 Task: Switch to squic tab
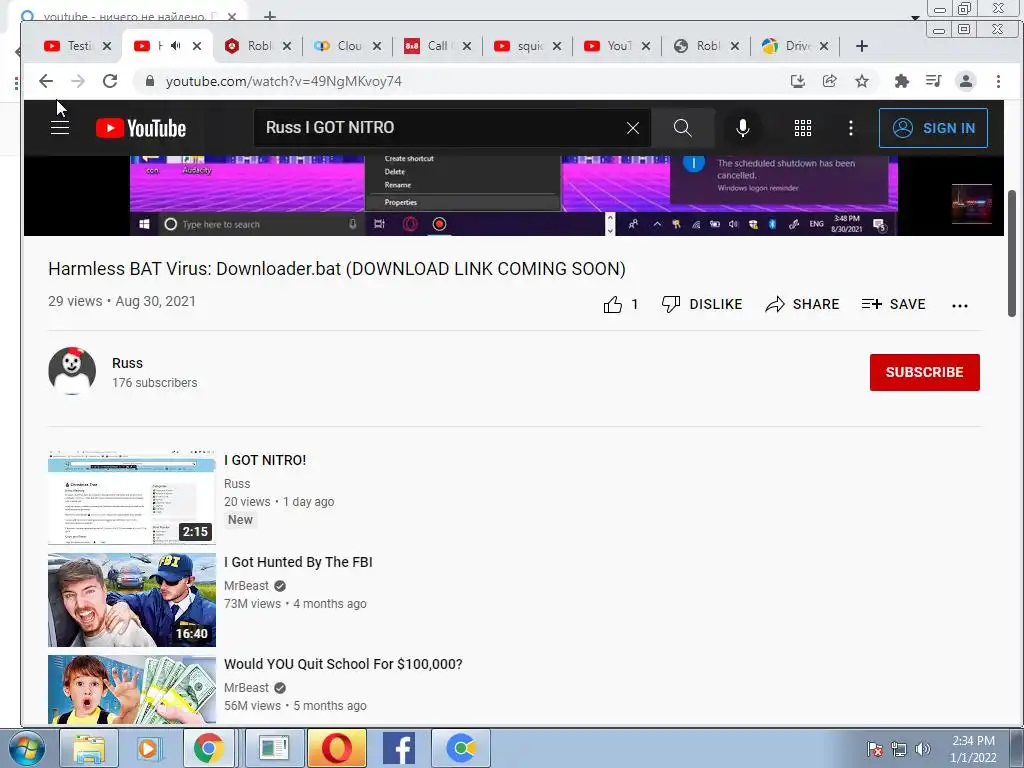(527, 46)
